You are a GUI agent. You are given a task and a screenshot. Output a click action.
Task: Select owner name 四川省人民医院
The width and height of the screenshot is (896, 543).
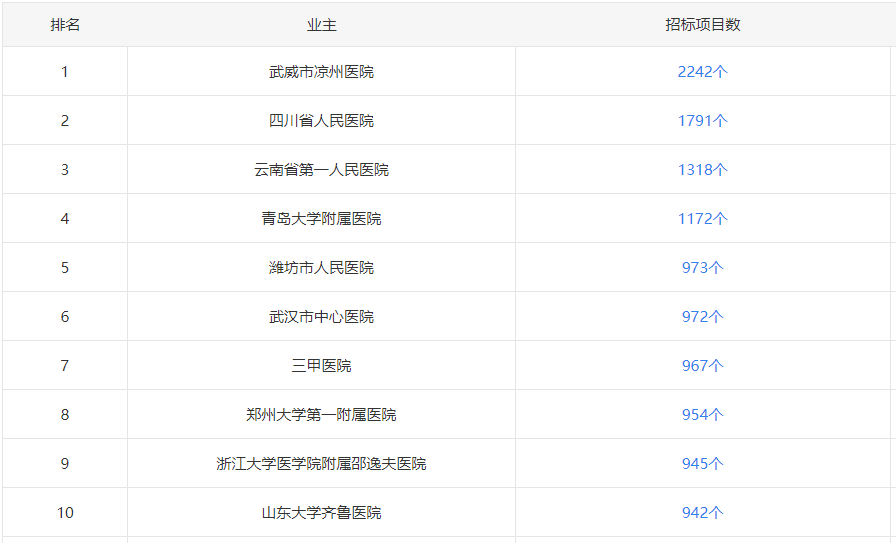click(x=321, y=121)
